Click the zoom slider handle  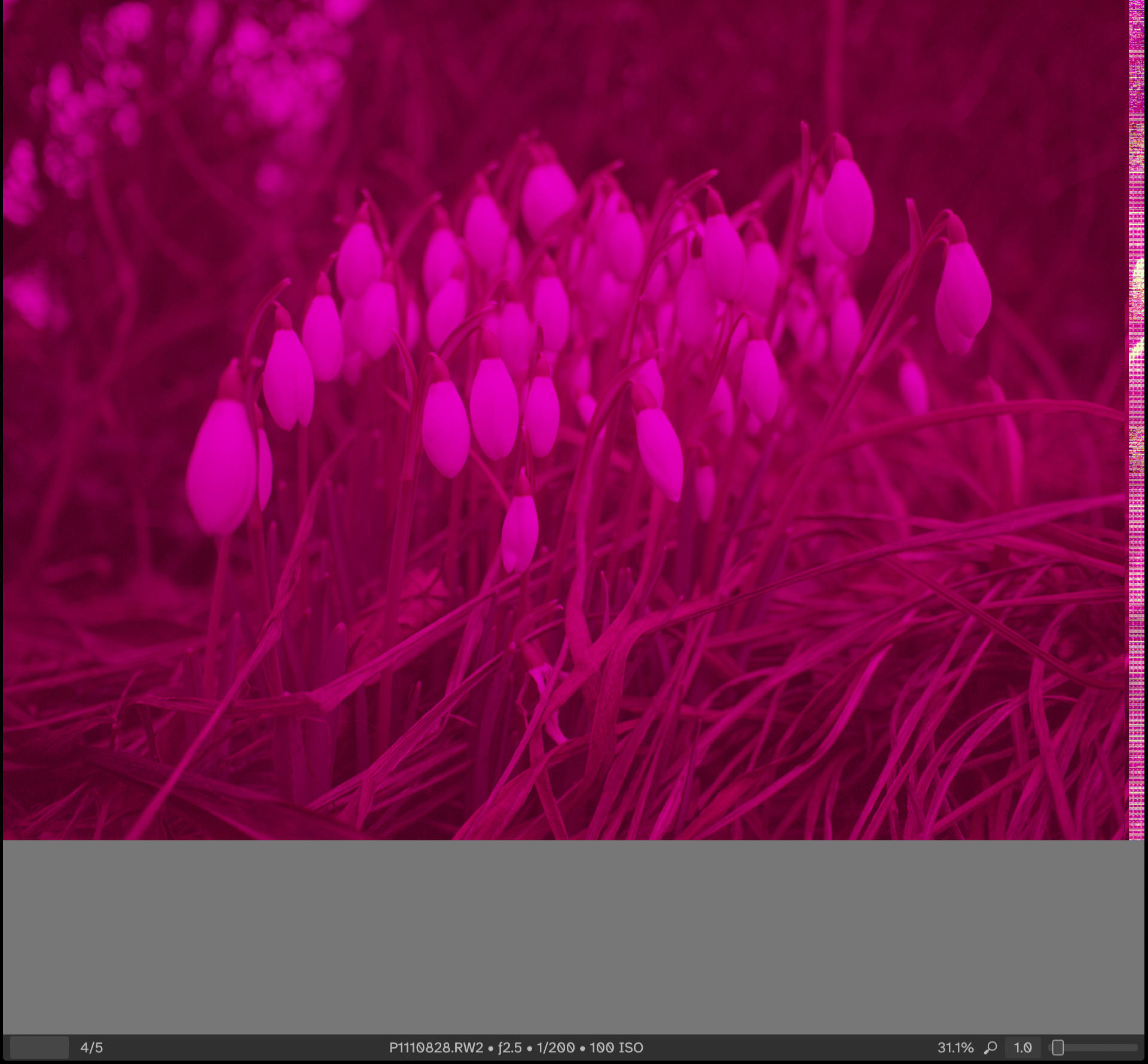click(1058, 1048)
